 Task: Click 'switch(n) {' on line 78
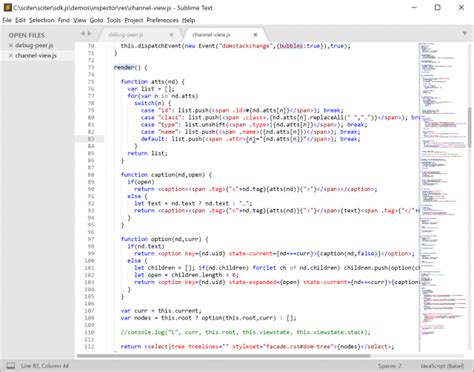point(152,103)
